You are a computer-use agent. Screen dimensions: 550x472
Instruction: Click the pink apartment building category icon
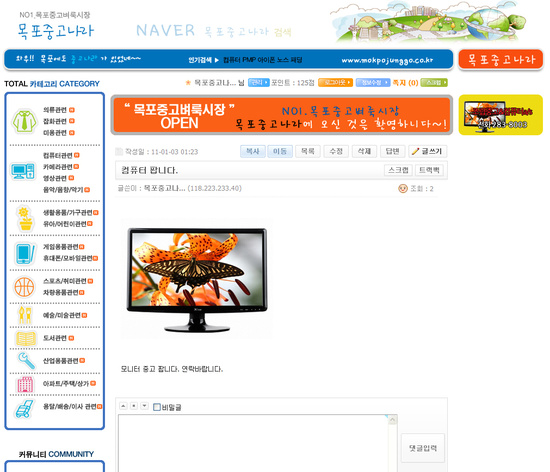(x=25, y=384)
